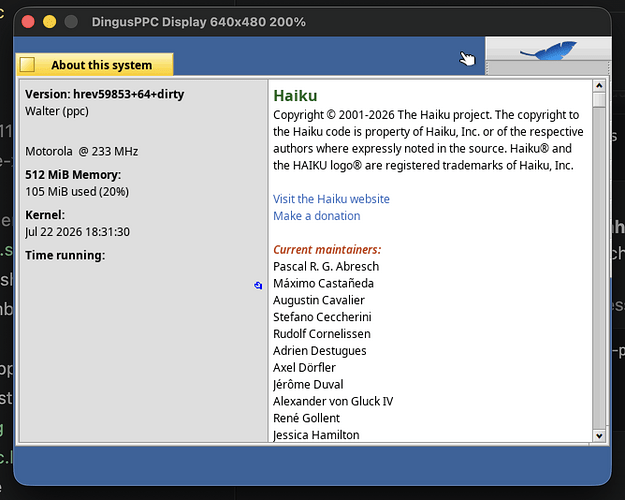Screen dimensions: 625x500
Task: Click the red macOS close button
Action: [28, 22]
